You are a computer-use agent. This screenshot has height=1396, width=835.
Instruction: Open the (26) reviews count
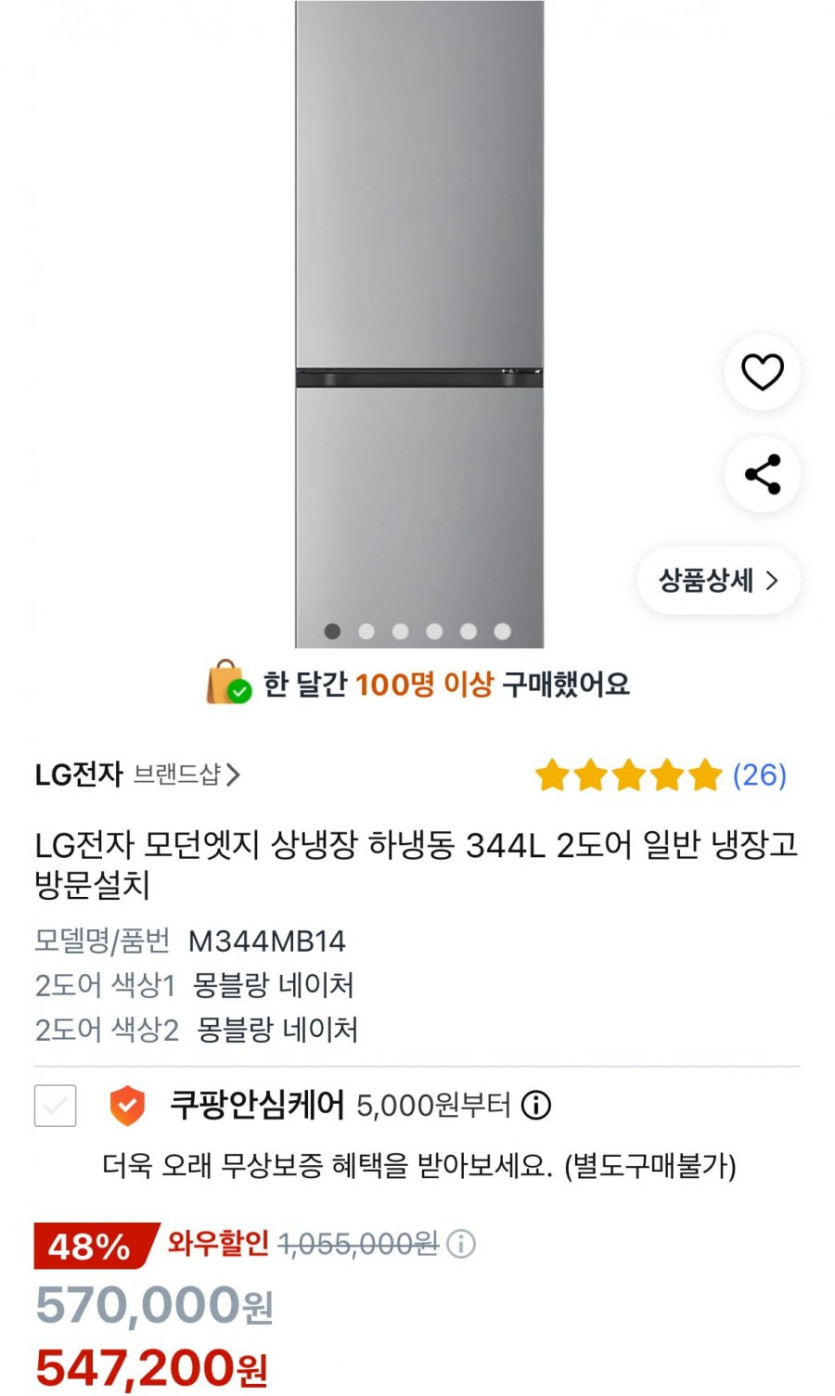pyautogui.click(x=759, y=775)
